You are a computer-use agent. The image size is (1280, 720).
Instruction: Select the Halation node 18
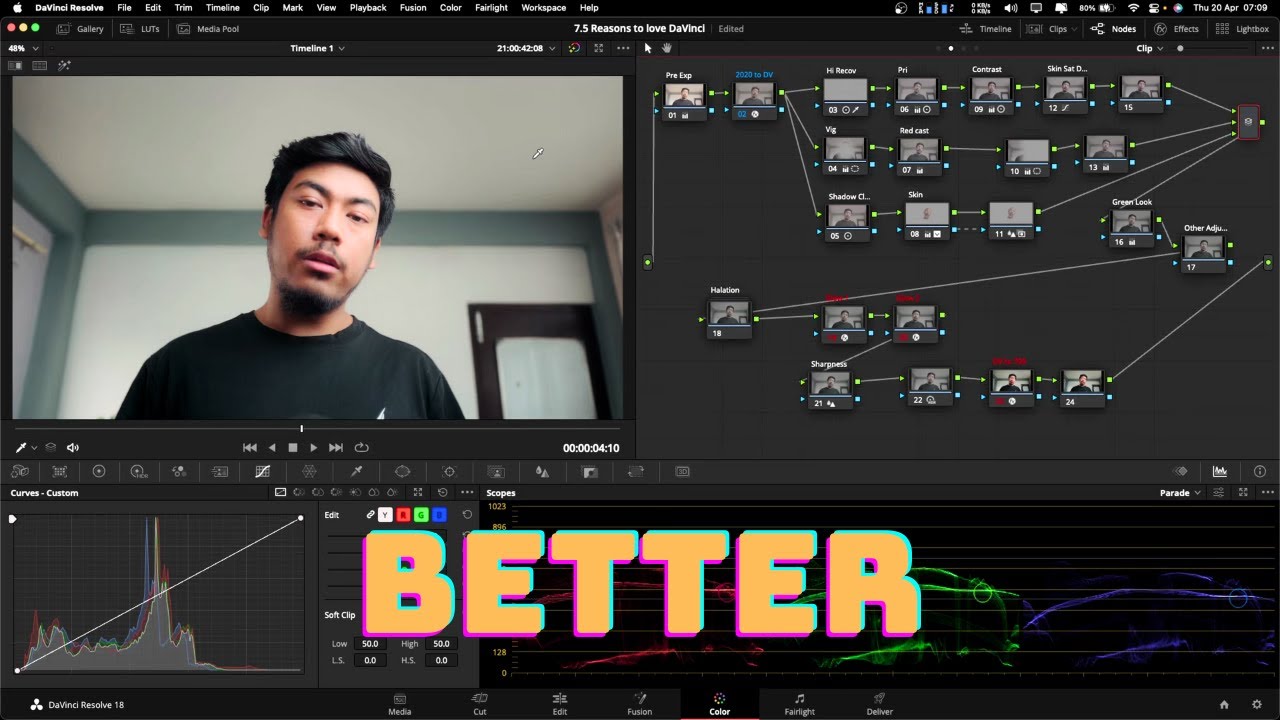pos(729,319)
